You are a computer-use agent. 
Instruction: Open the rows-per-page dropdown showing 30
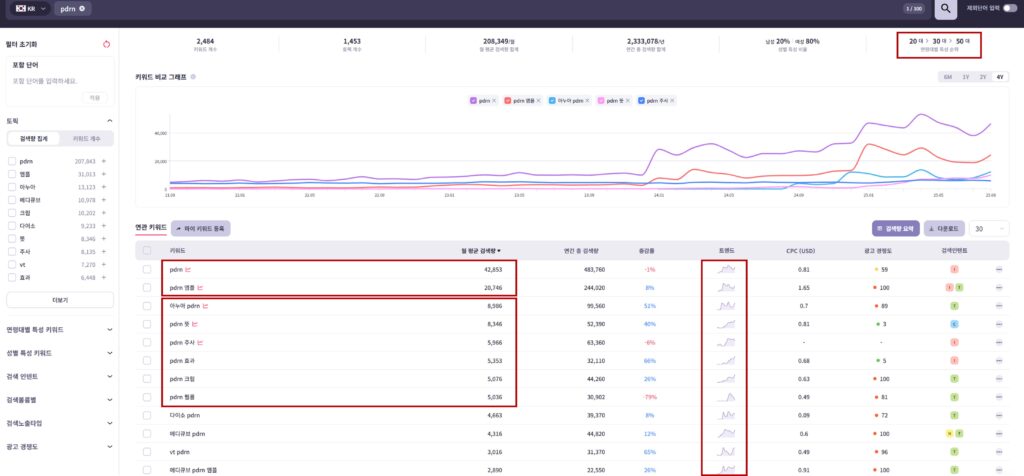[x=989, y=228]
